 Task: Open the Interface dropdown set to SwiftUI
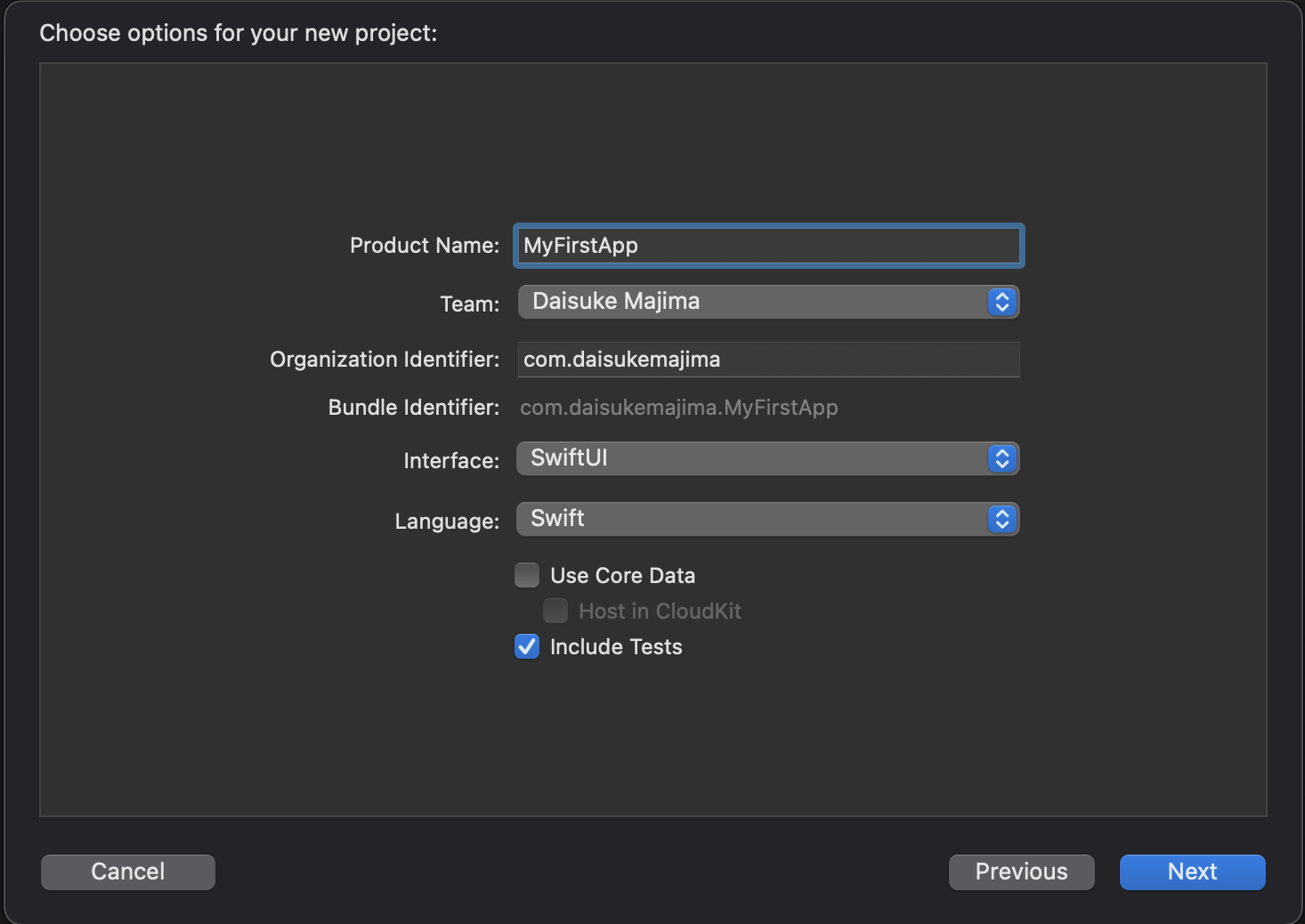click(753, 458)
